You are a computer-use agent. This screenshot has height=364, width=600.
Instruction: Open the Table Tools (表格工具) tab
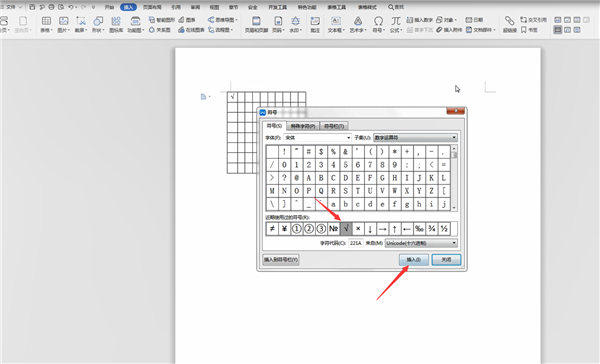[x=337, y=7]
